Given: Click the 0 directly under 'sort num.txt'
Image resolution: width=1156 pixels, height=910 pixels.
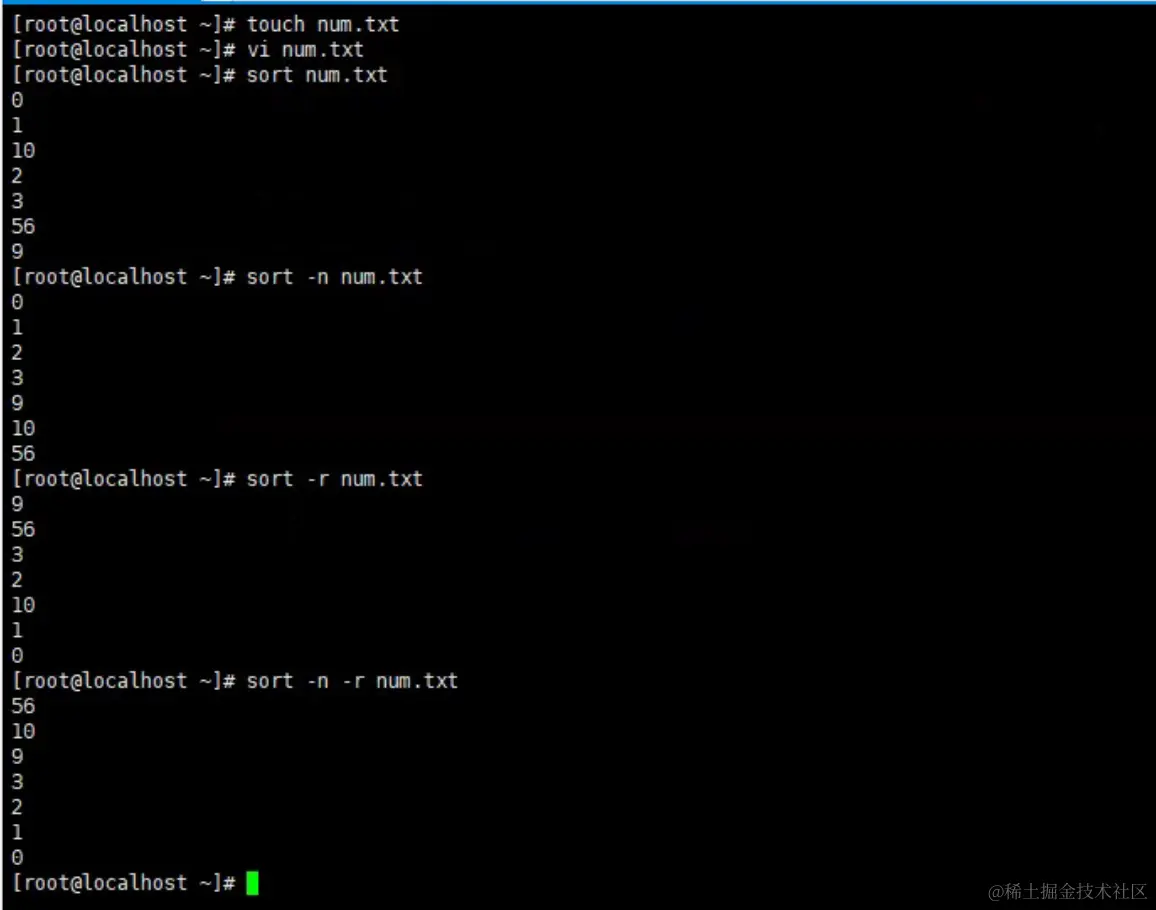Looking at the screenshot, I should click(x=18, y=100).
